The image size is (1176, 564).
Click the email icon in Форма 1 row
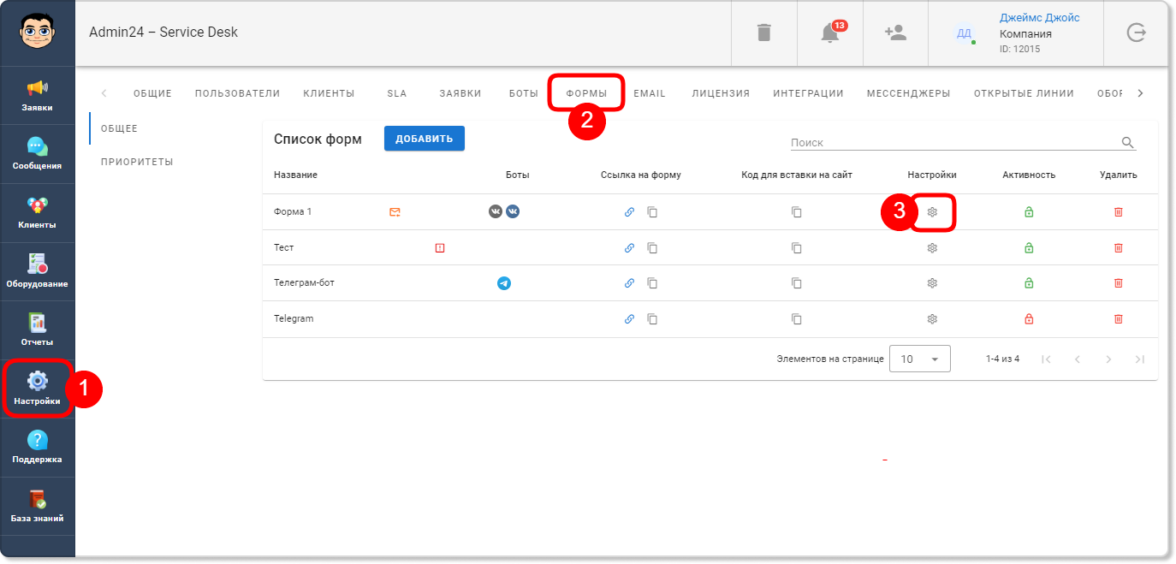[x=394, y=212]
